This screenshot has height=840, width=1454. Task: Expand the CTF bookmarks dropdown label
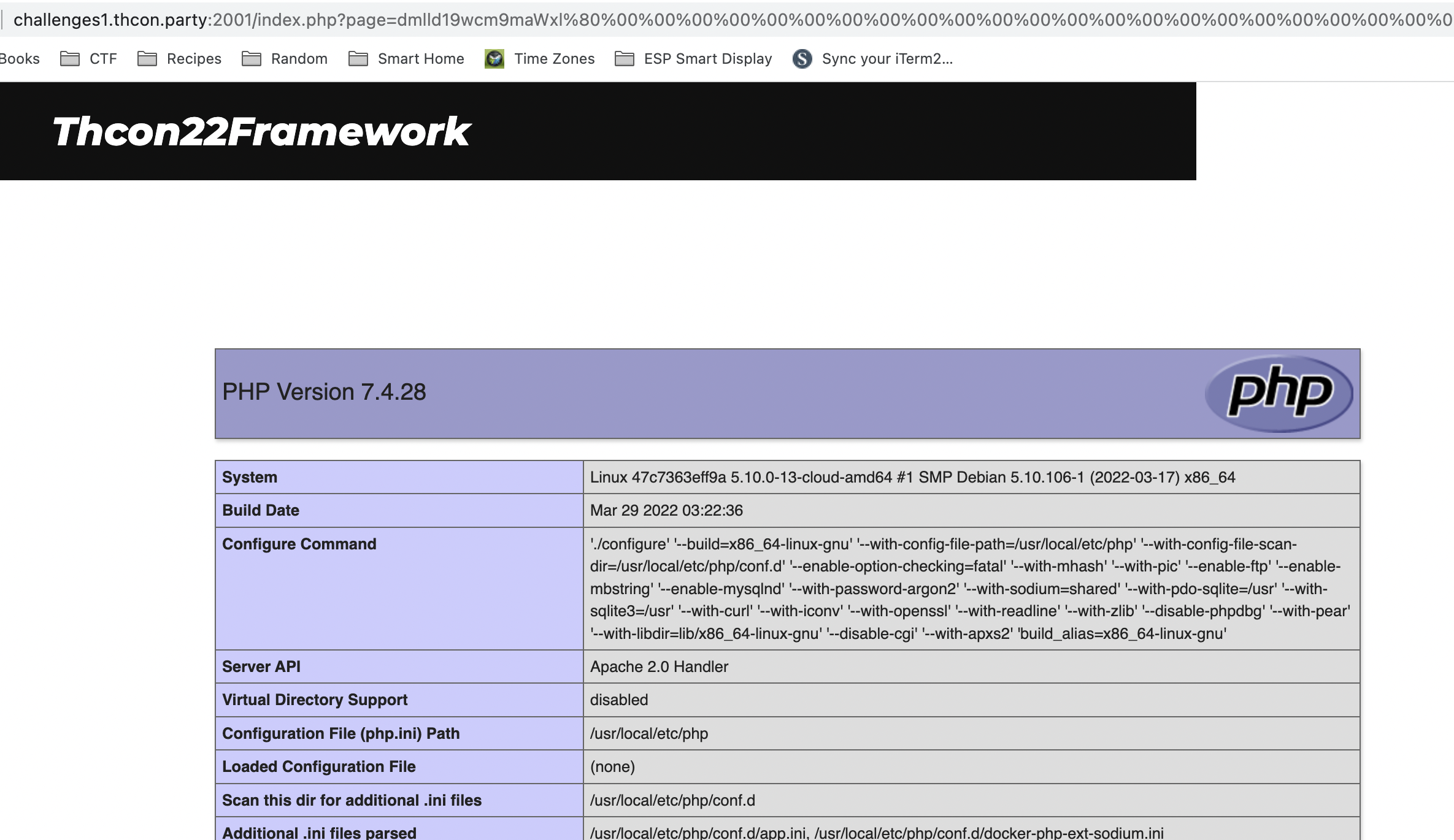pyautogui.click(x=103, y=59)
